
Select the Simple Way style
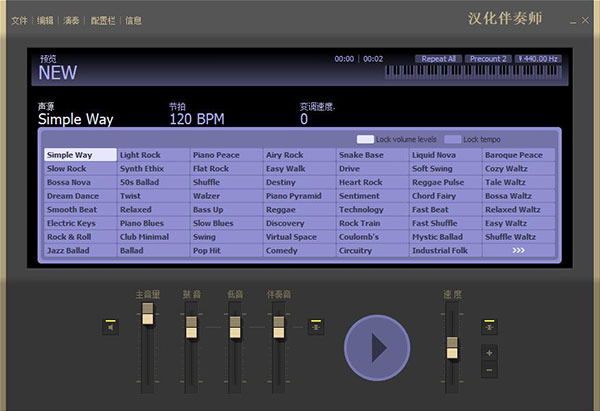[80, 155]
